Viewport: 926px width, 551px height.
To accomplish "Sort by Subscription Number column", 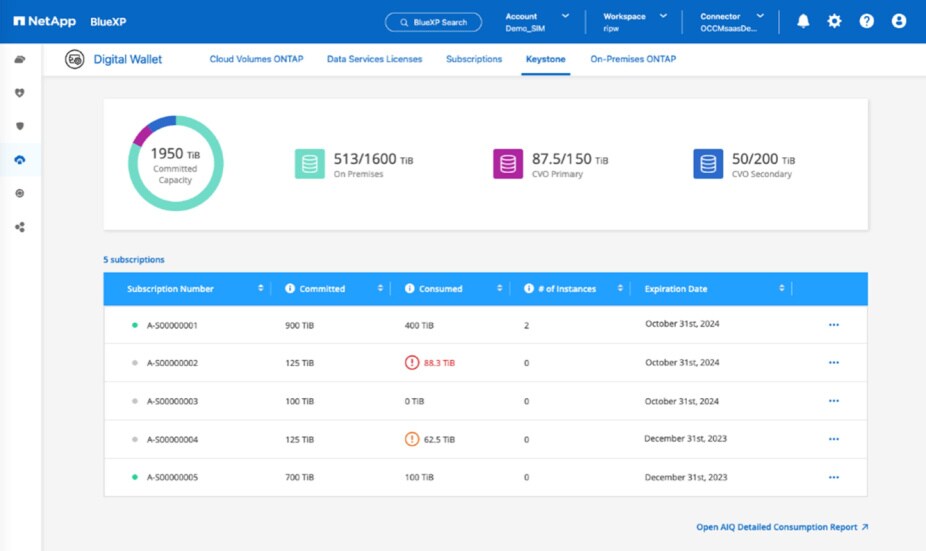I will click(261, 289).
